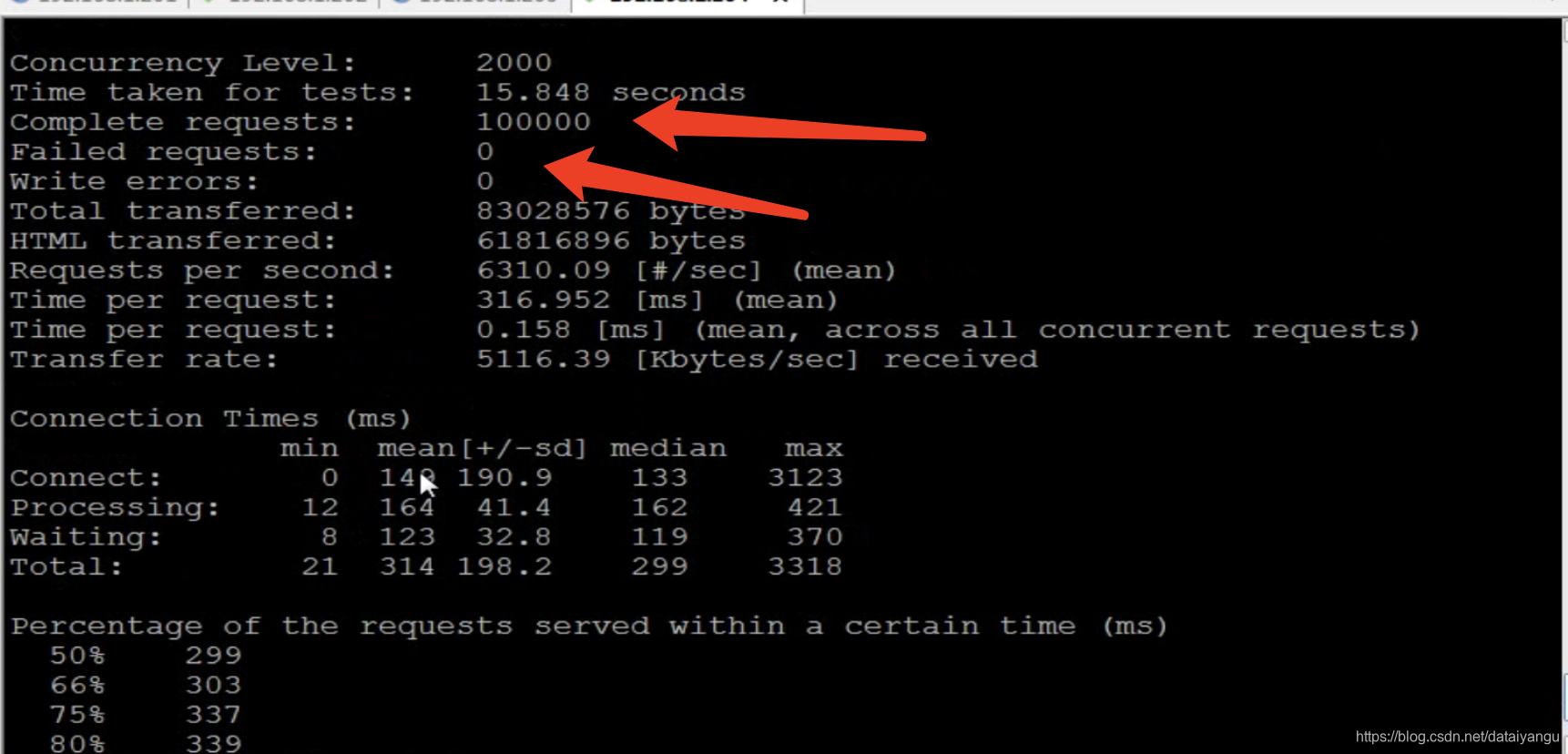Viewport: 1568px width, 754px height.
Task: Select the "HTML transferred:" label
Action: point(173,240)
